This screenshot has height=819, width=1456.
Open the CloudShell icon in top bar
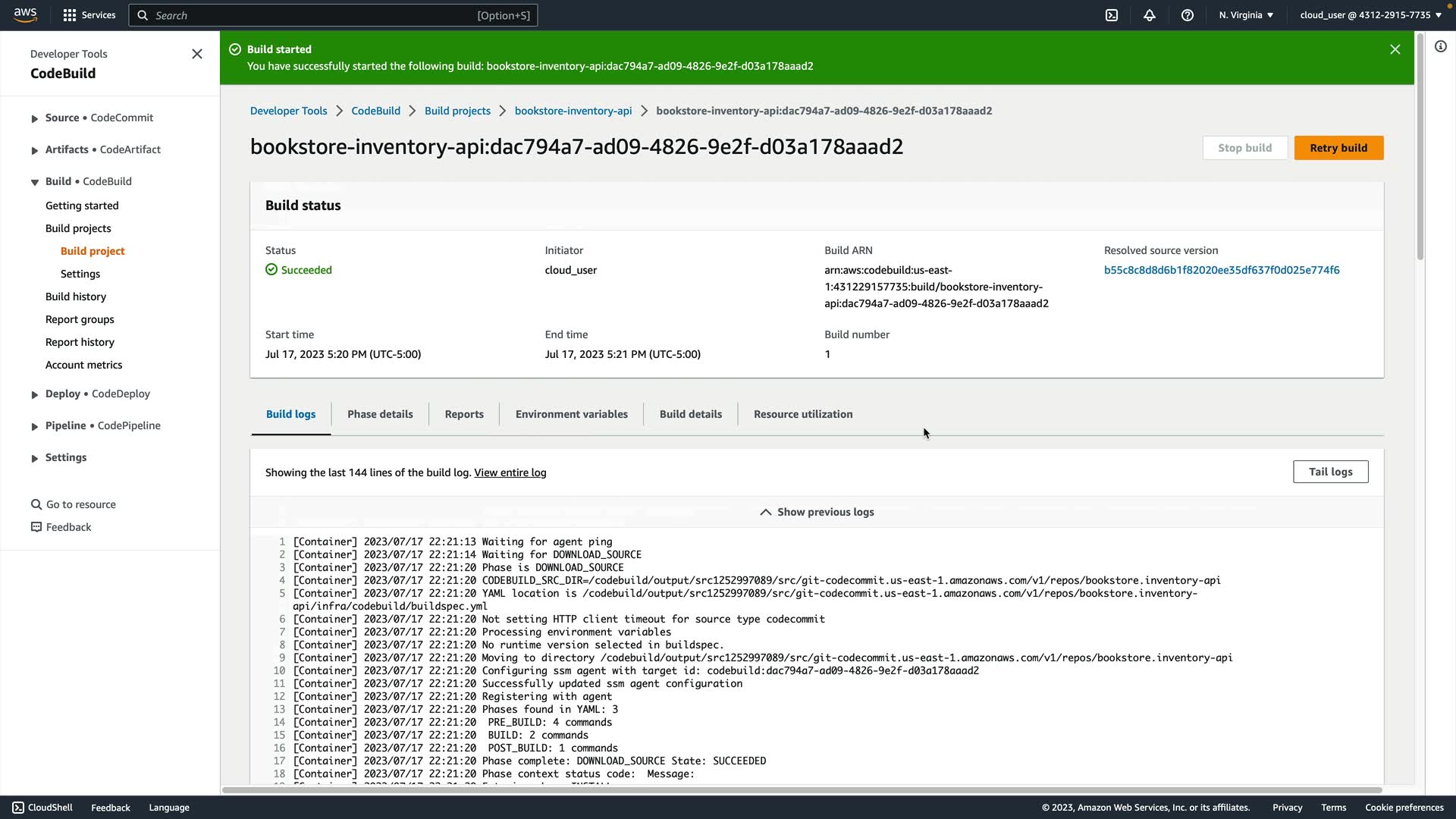pos(1112,15)
